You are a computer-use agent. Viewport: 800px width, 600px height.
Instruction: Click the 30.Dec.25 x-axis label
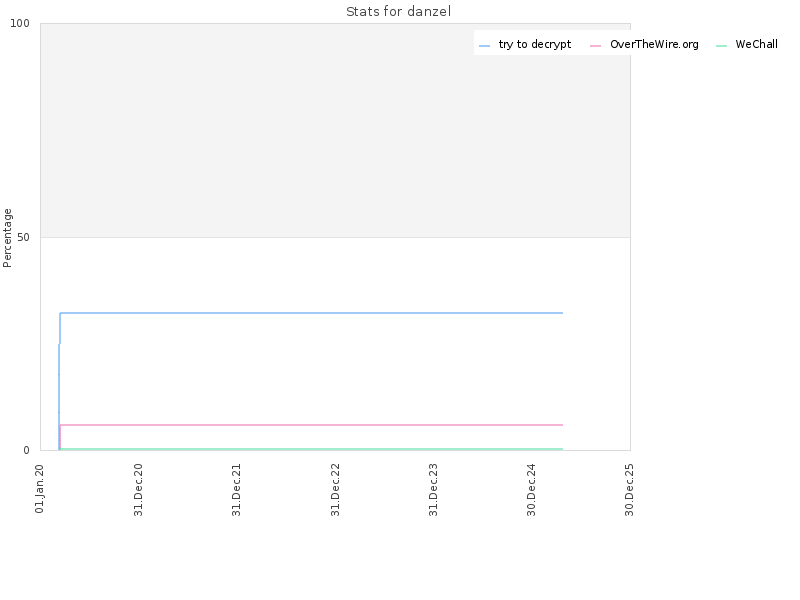[629, 490]
